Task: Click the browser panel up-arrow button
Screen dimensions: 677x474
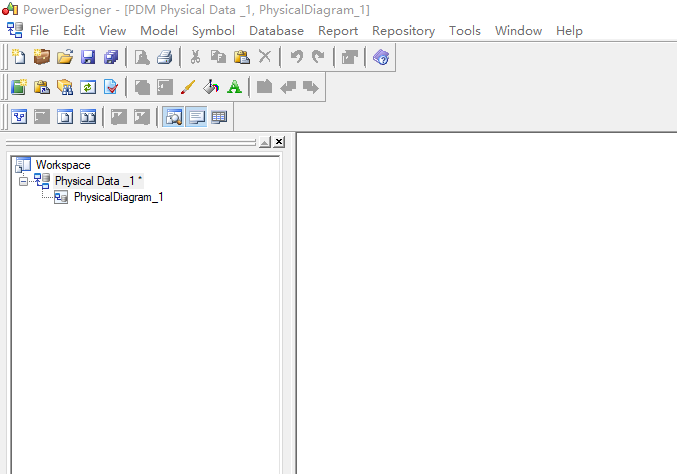Action: (265, 142)
